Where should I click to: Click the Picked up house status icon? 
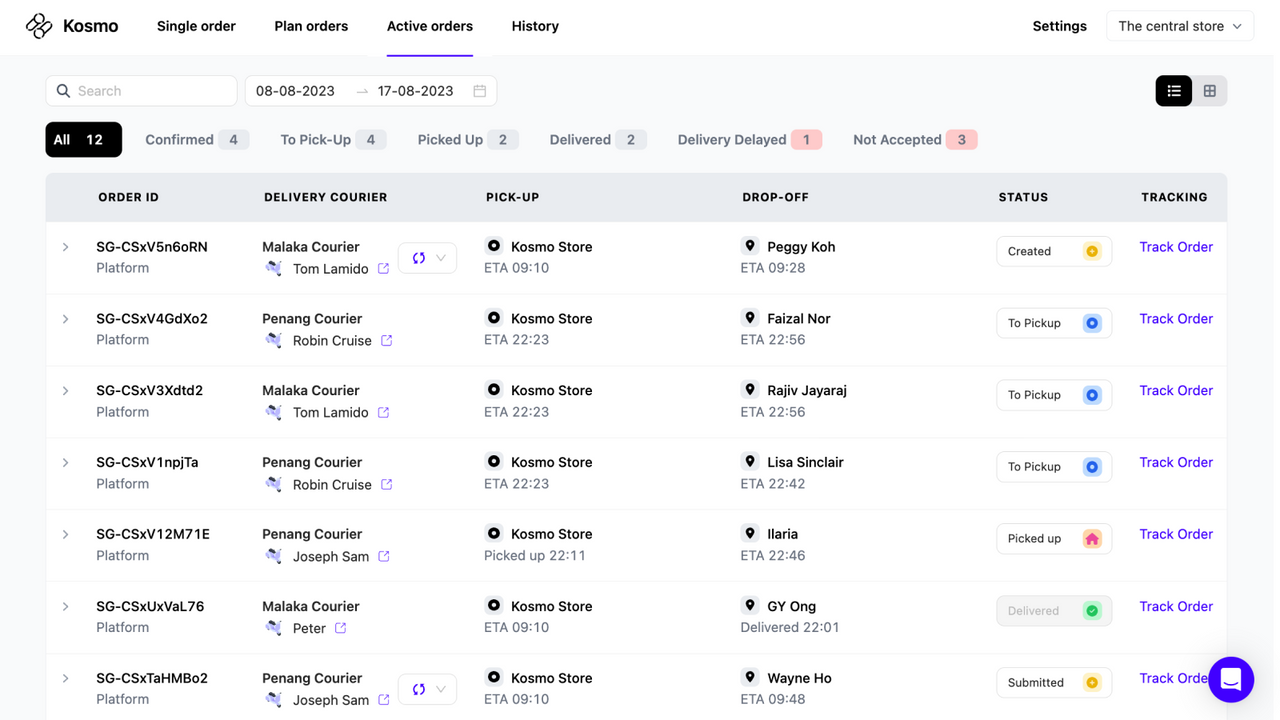(x=1092, y=539)
